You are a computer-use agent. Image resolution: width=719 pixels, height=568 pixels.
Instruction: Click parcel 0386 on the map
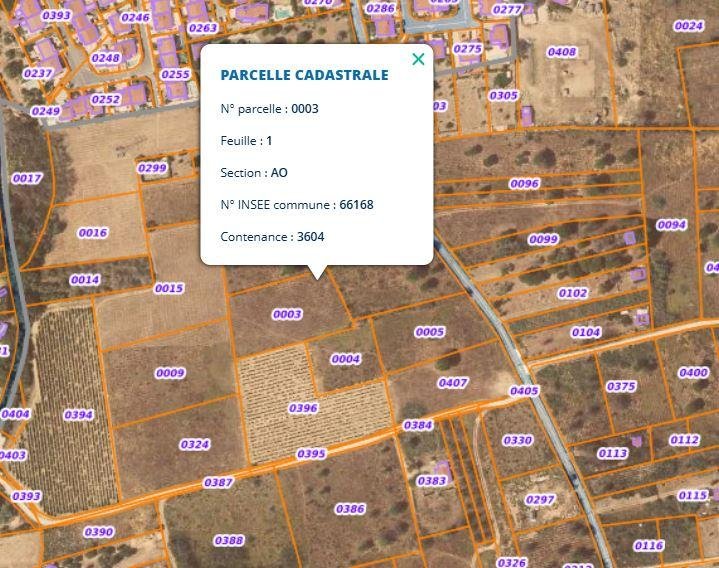pyautogui.click(x=350, y=509)
